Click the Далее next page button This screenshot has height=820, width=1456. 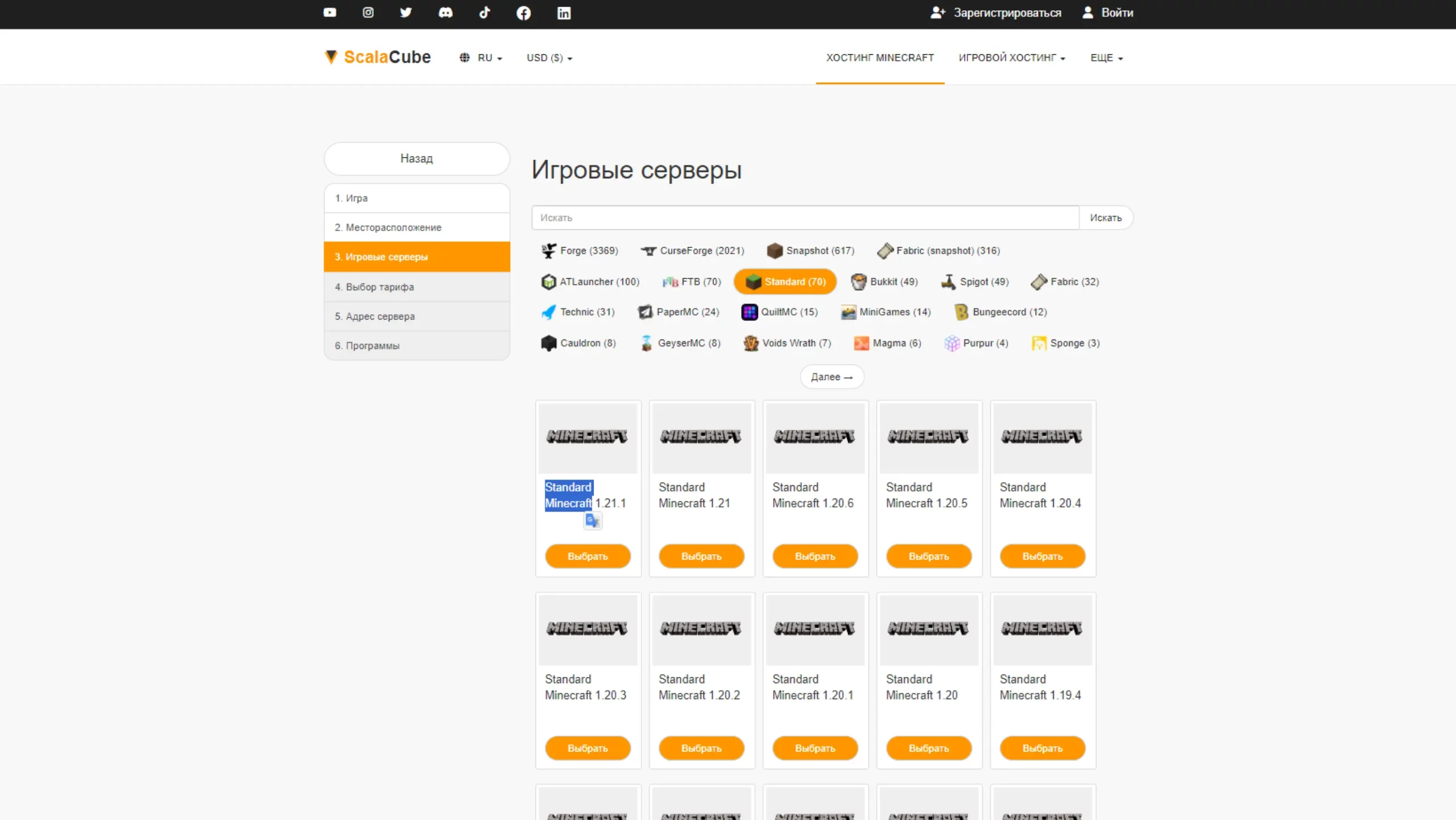point(832,377)
